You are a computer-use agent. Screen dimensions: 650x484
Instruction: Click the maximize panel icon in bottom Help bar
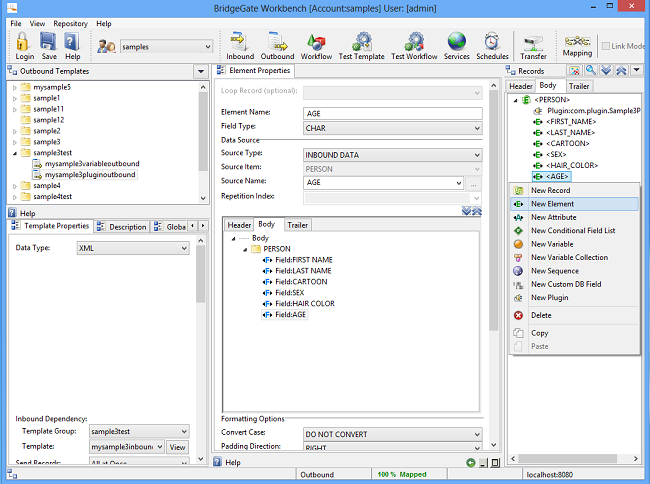pos(495,462)
